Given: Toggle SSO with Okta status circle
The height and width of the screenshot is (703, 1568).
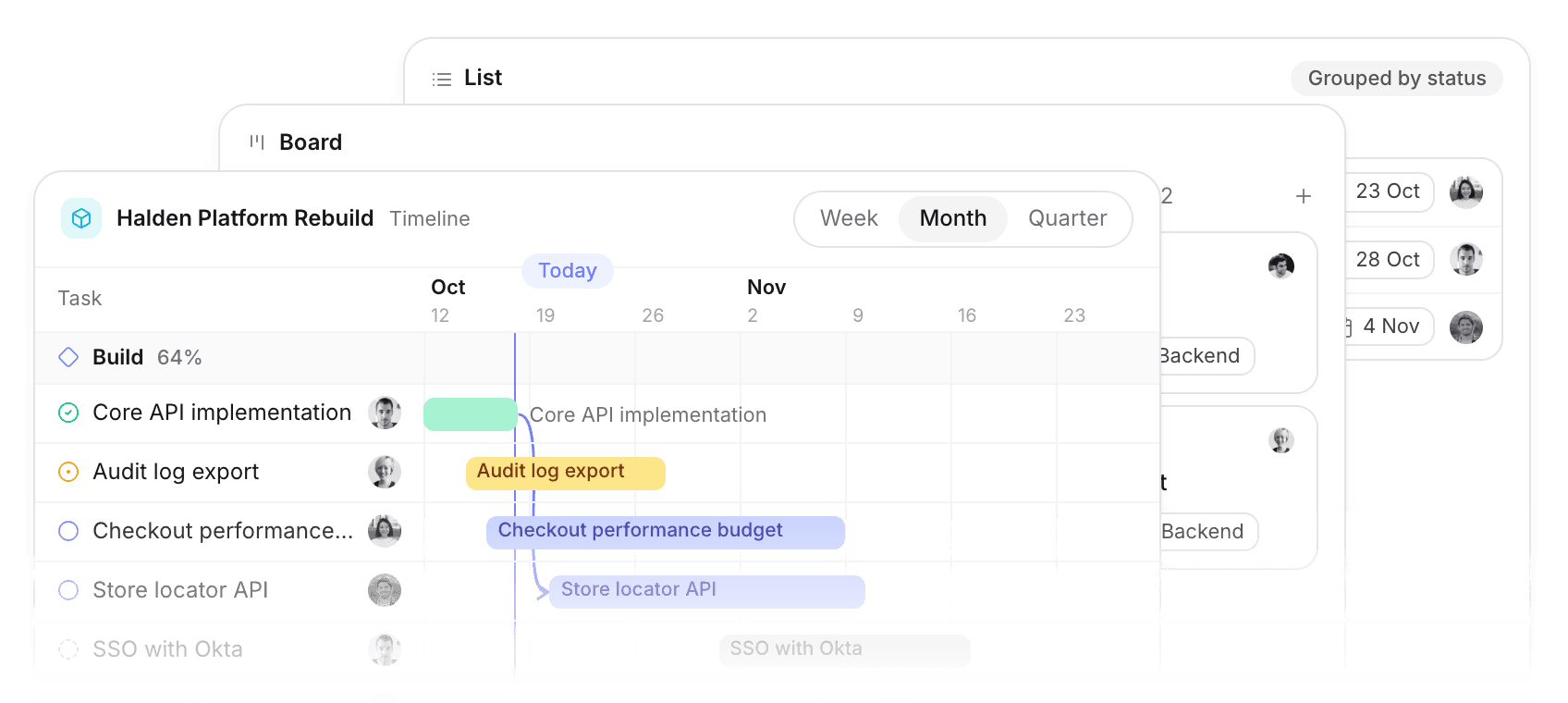Looking at the screenshot, I should [68, 649].
